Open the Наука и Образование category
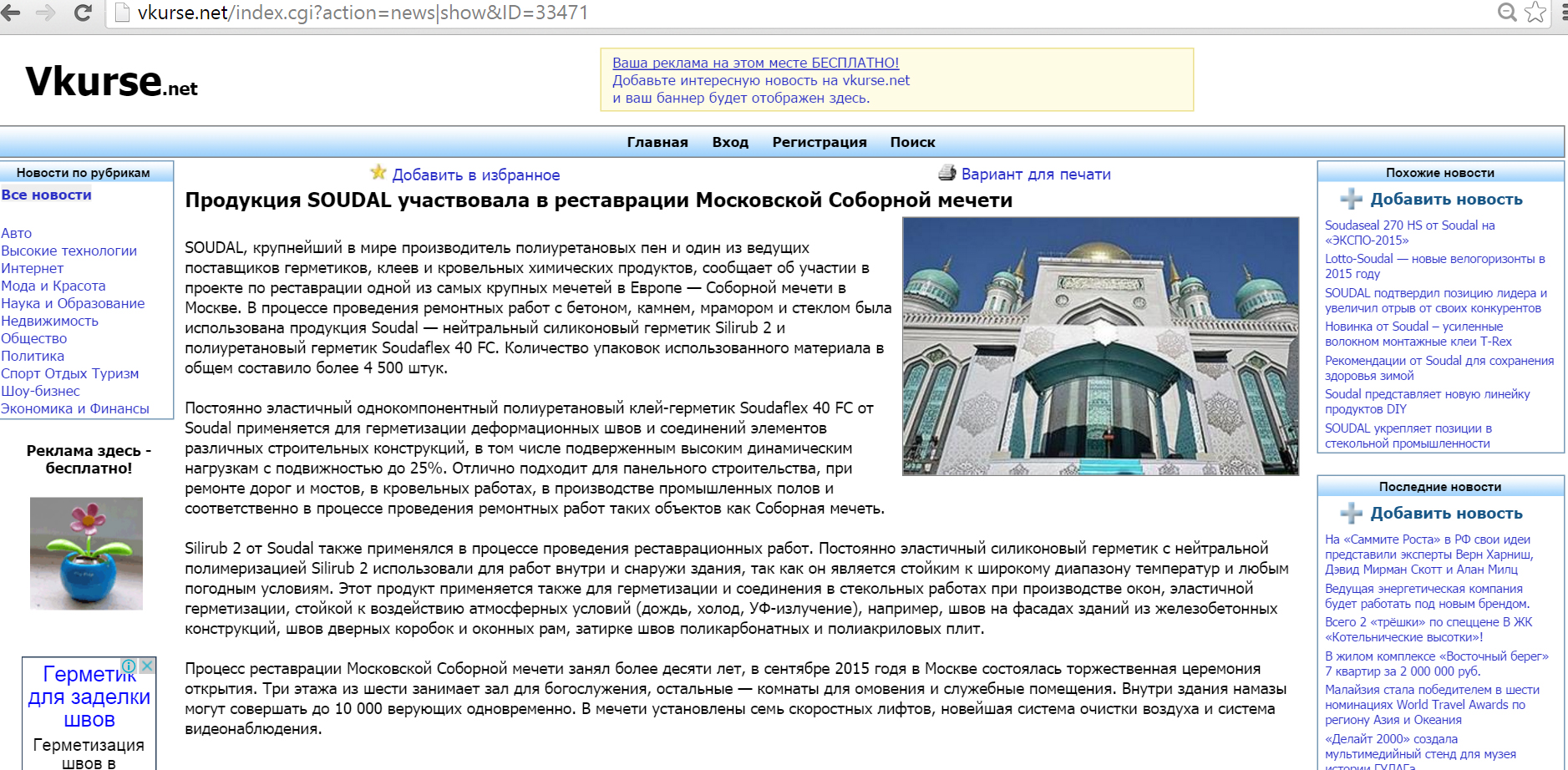Viewport: 1568px width, 770px height. (x=73, y=303)
